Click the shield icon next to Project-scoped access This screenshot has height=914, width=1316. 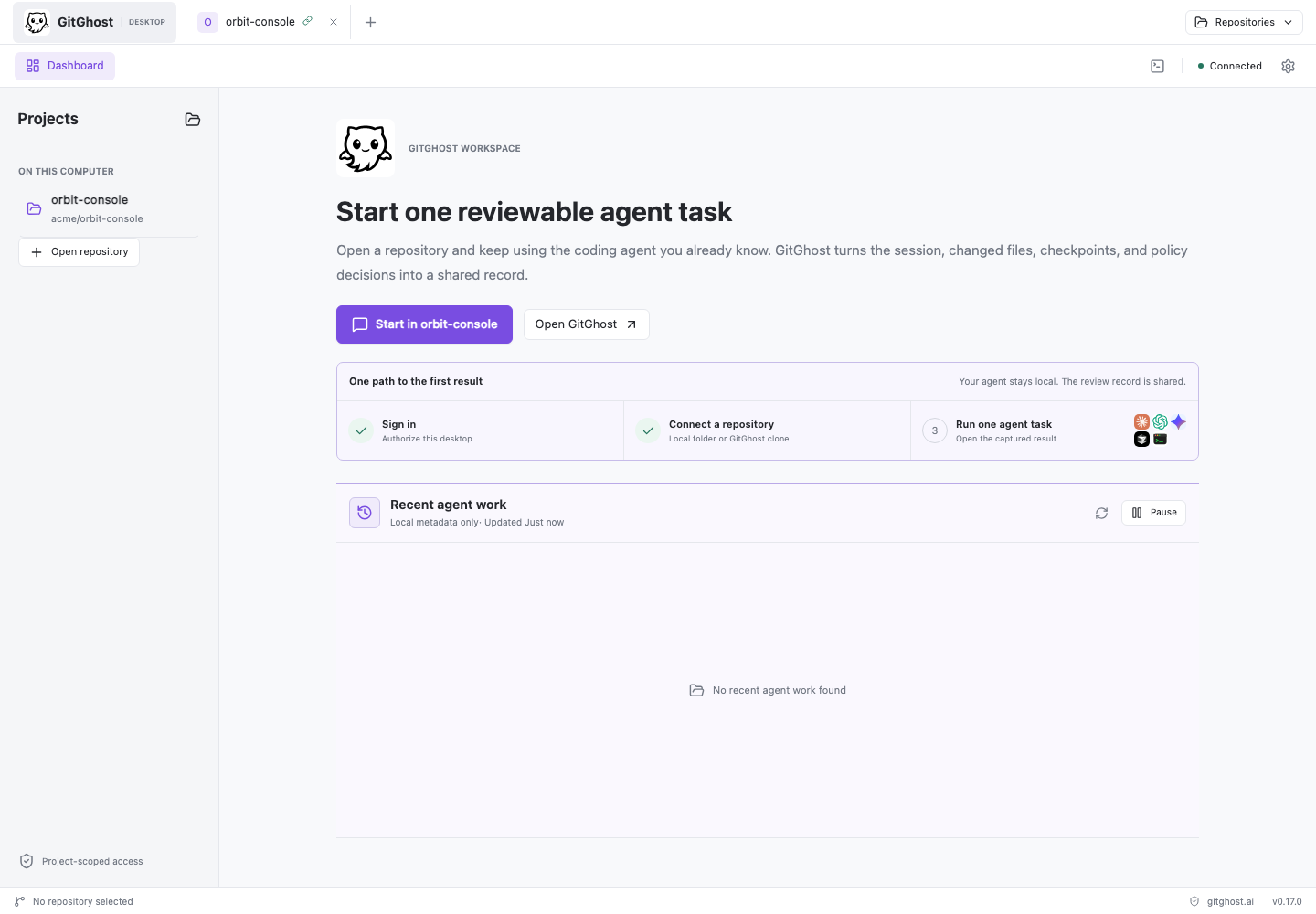pos(27,861)
